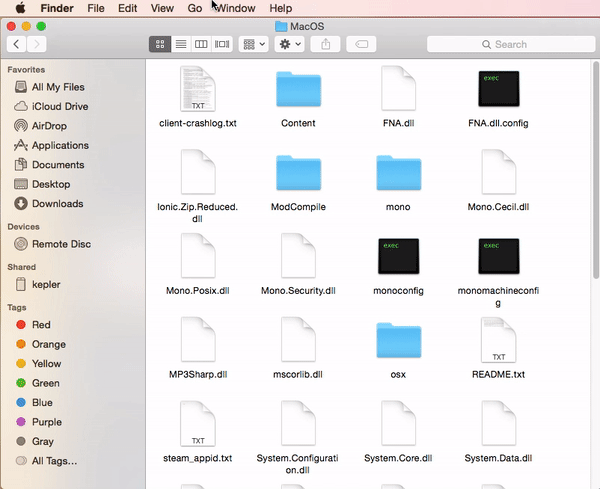Filter by Blue tag
This screenshot has width=600, height=489.
tap(34, 403)
